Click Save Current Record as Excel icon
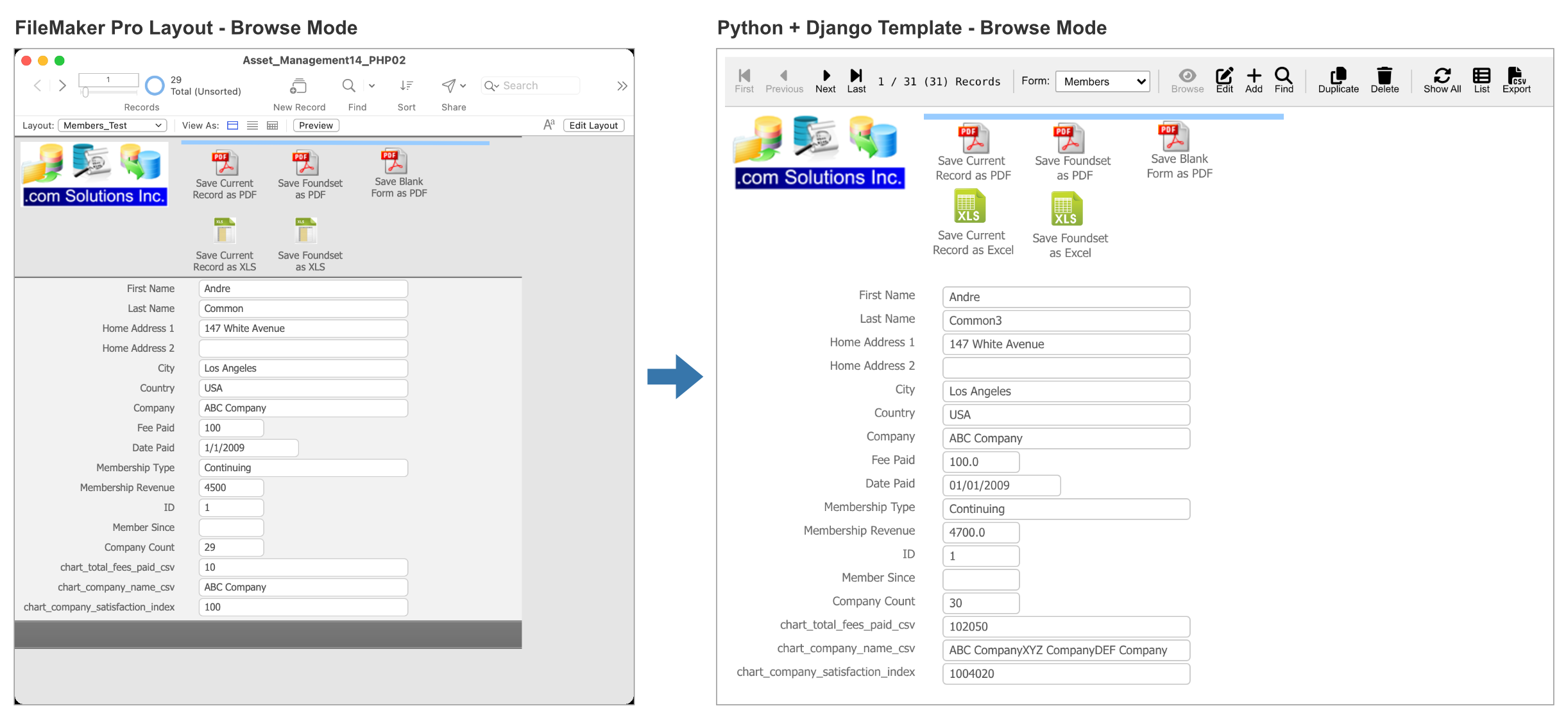This screenshot has width=1568, height=719. tap(969, 207)
